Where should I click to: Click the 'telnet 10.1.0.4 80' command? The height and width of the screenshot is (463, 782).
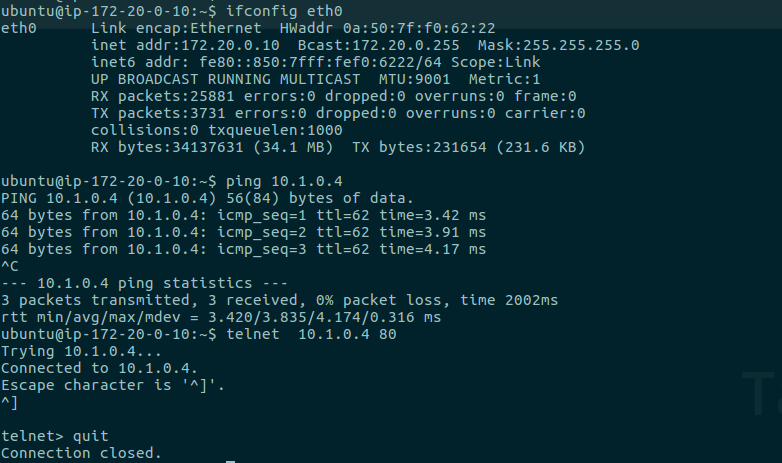click(x=311, y=334)
